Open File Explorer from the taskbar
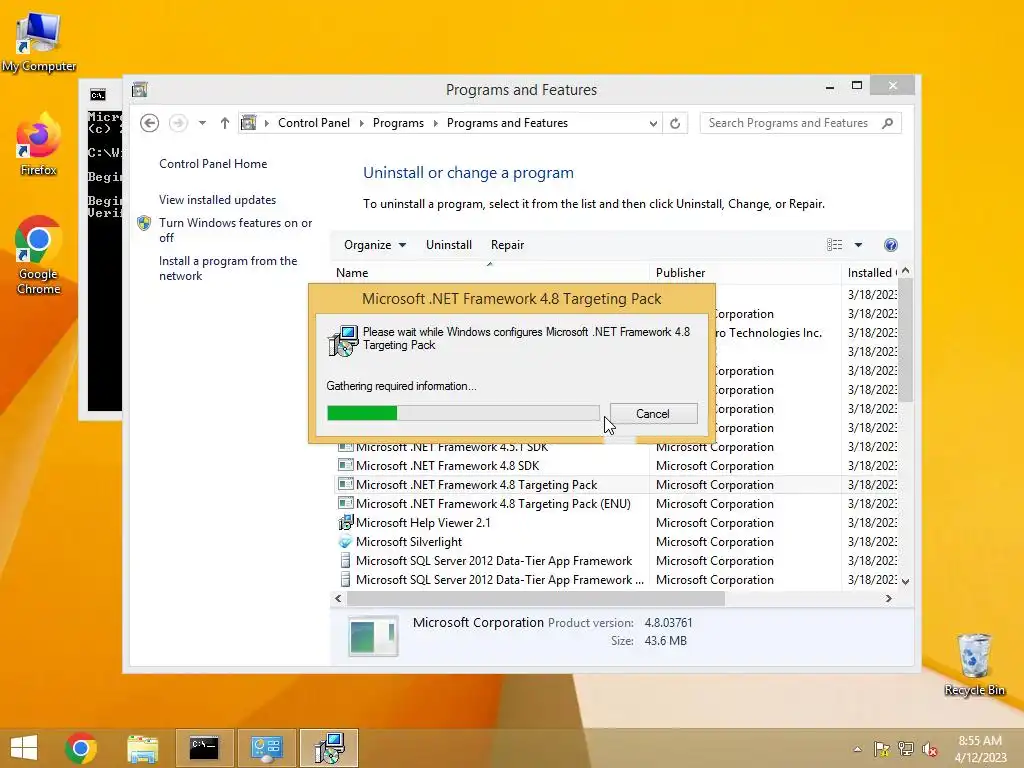Viewport: 1024px width, 768px height. [x=142, y=748]
